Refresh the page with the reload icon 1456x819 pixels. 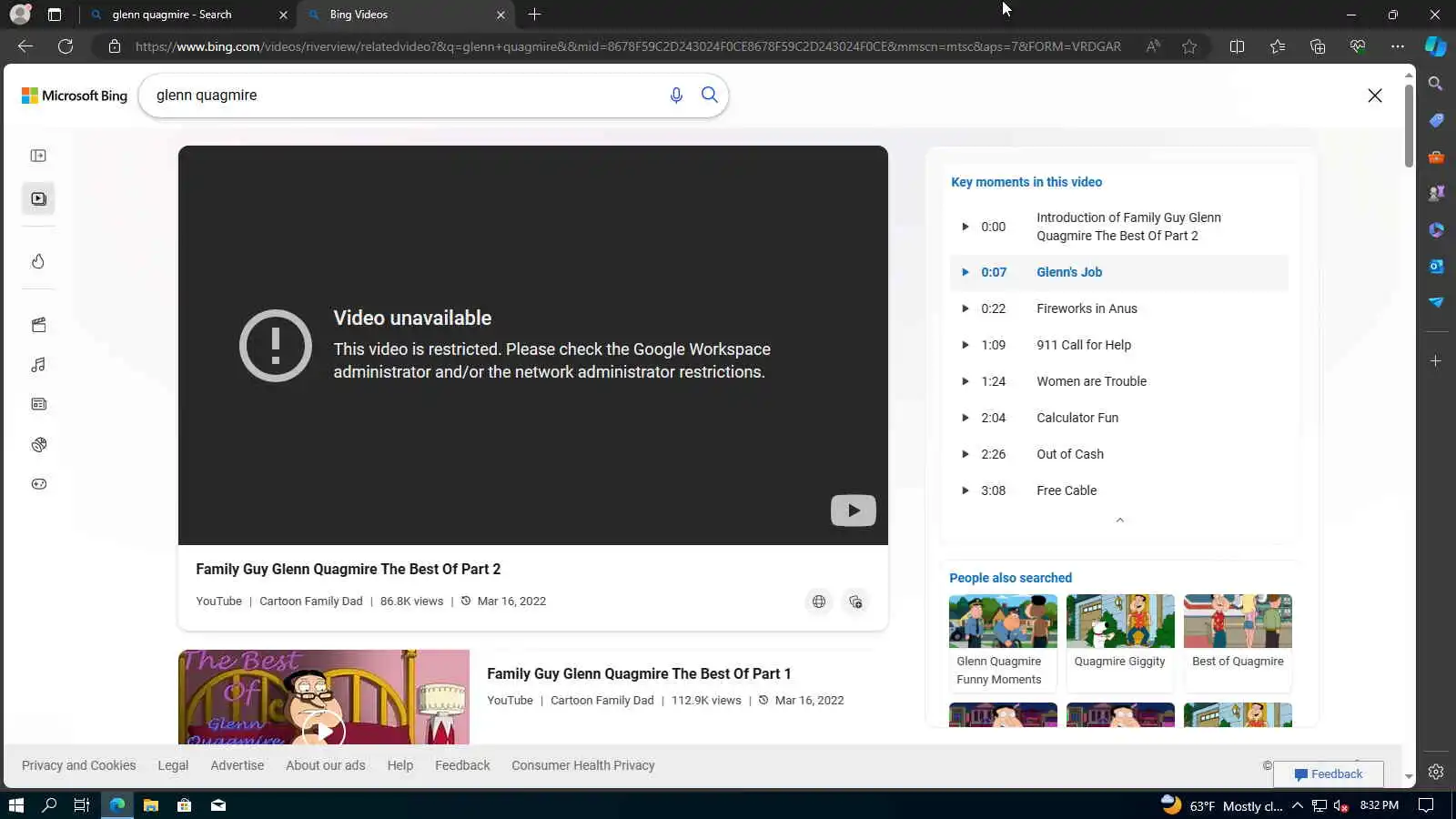pyautogui.click(x=66, y=46)
